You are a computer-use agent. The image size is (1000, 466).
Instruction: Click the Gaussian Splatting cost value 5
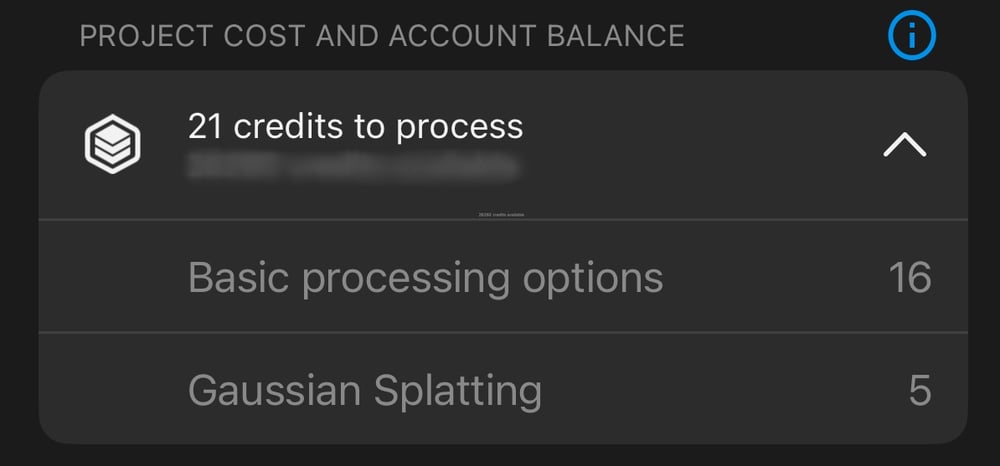point(920,390)
